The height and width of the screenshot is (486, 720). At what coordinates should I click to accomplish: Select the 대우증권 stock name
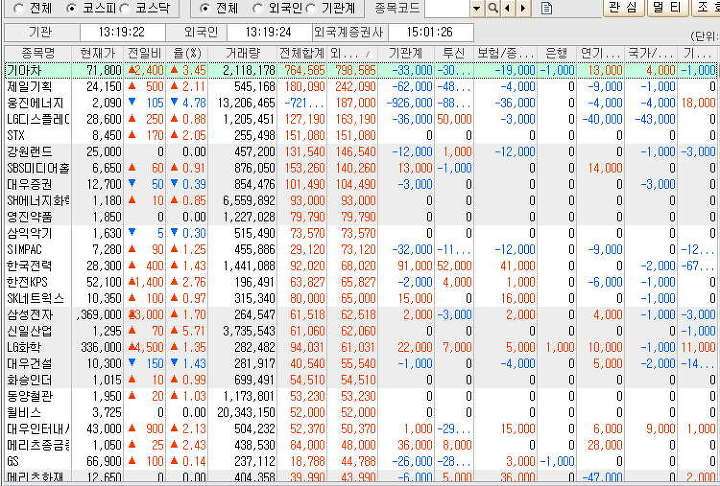click(x=29, y=185)
